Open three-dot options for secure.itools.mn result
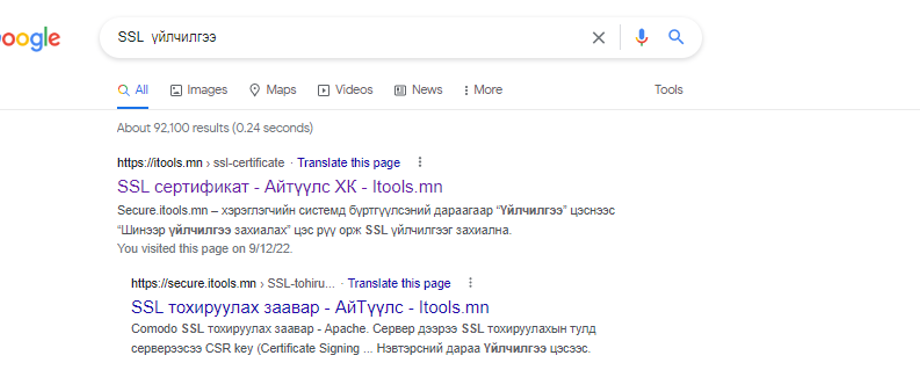 click(470, 283)
